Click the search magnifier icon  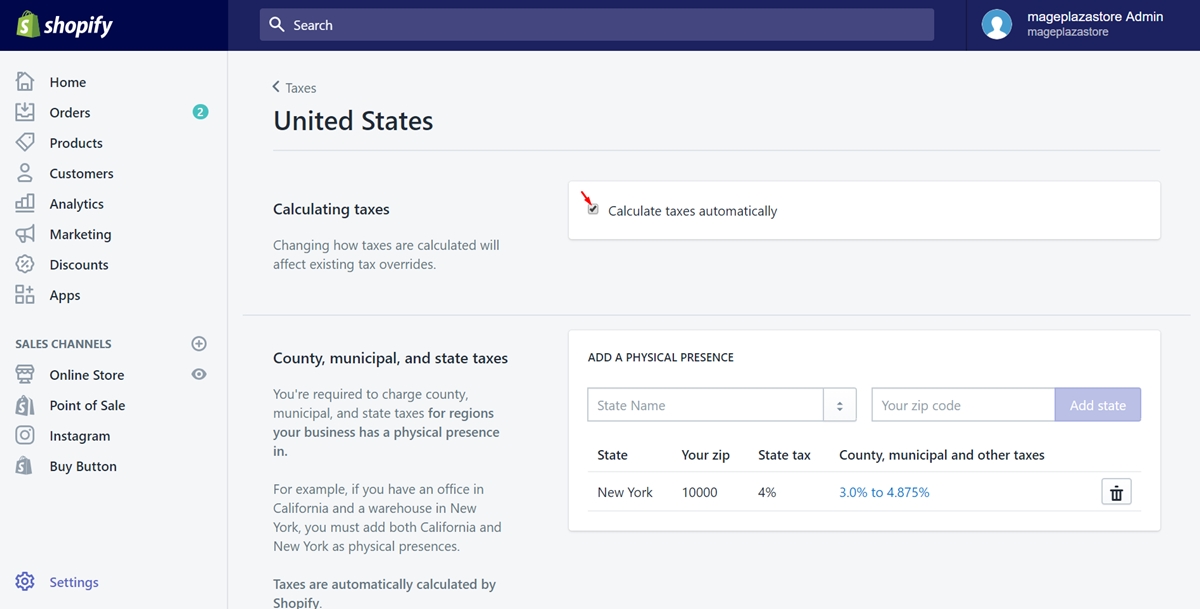277,25
